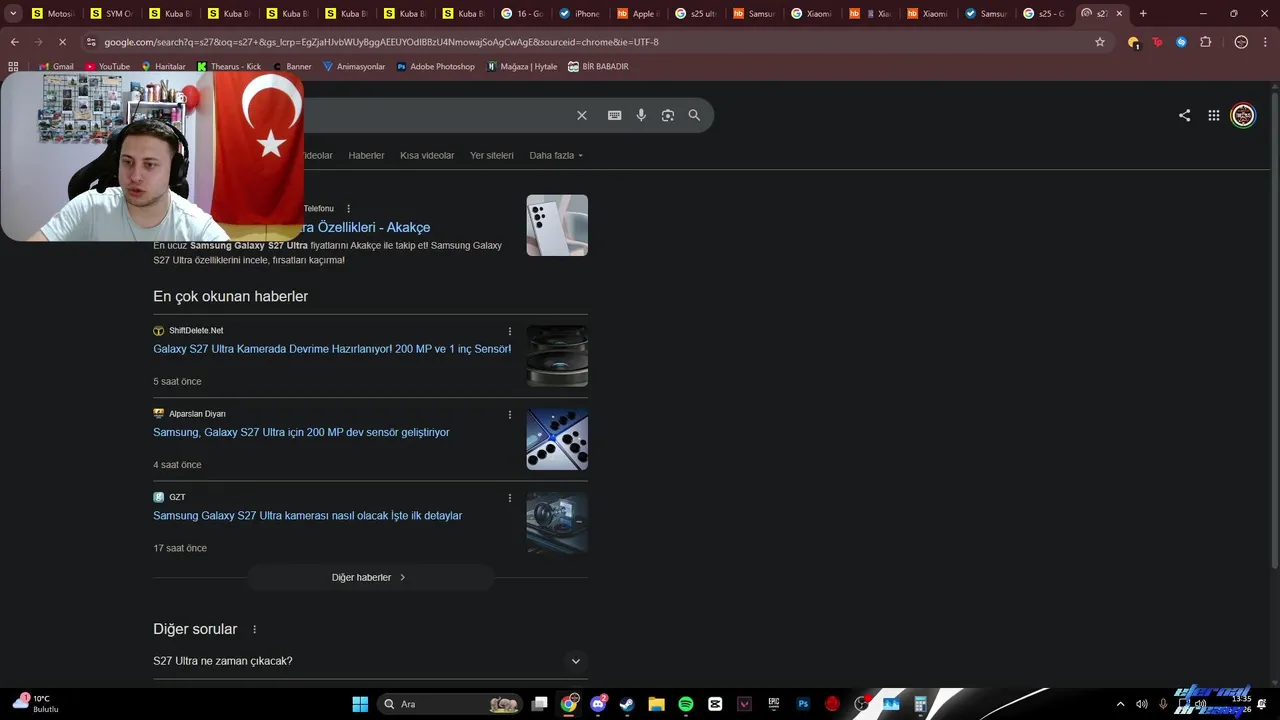This screenshot has width=1280, height=720.
Task: Open Chrome's three-dot menu
Action: [x=1266, y=42]
